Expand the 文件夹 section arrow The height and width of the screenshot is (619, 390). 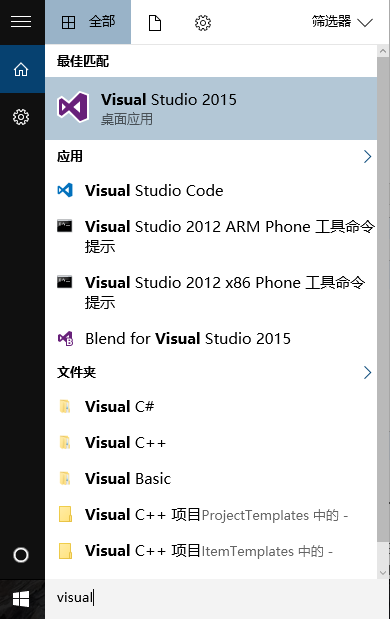click(368, 372)
